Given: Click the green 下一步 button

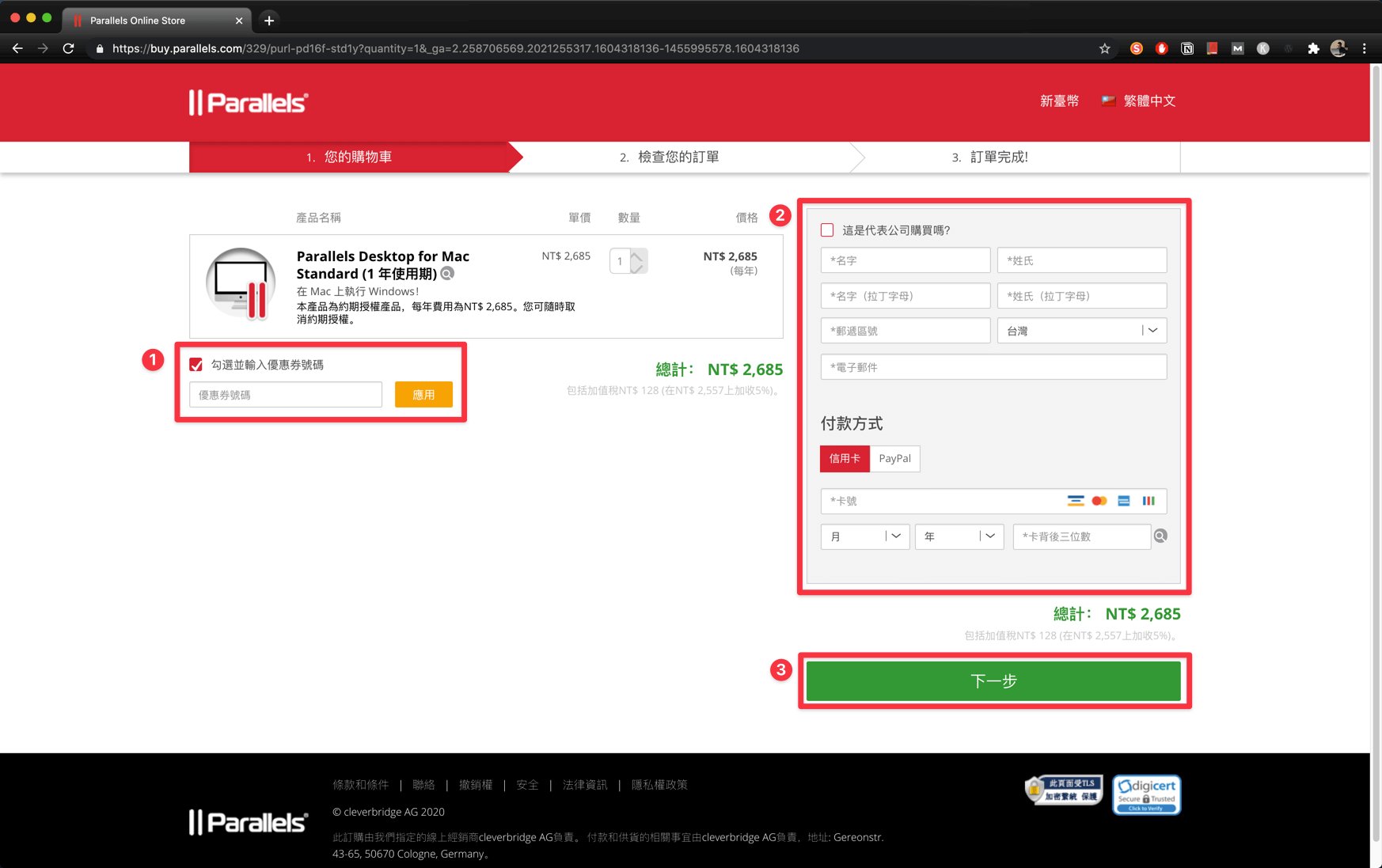Looking at the screenshot, I should 993,681.
